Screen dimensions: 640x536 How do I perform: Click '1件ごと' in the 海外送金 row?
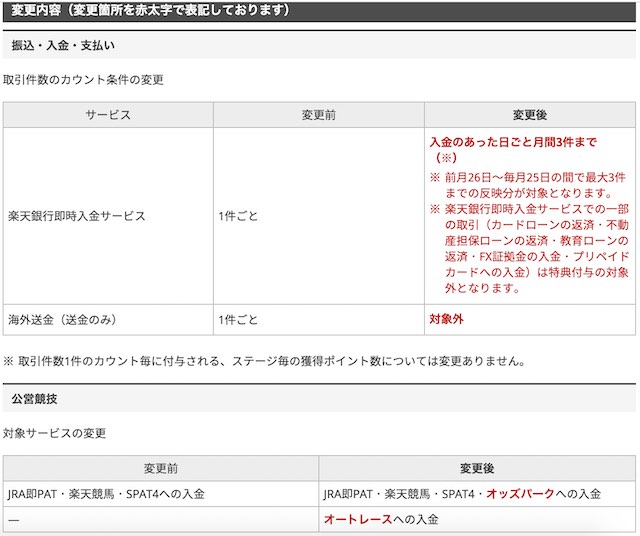pos(238,320)
